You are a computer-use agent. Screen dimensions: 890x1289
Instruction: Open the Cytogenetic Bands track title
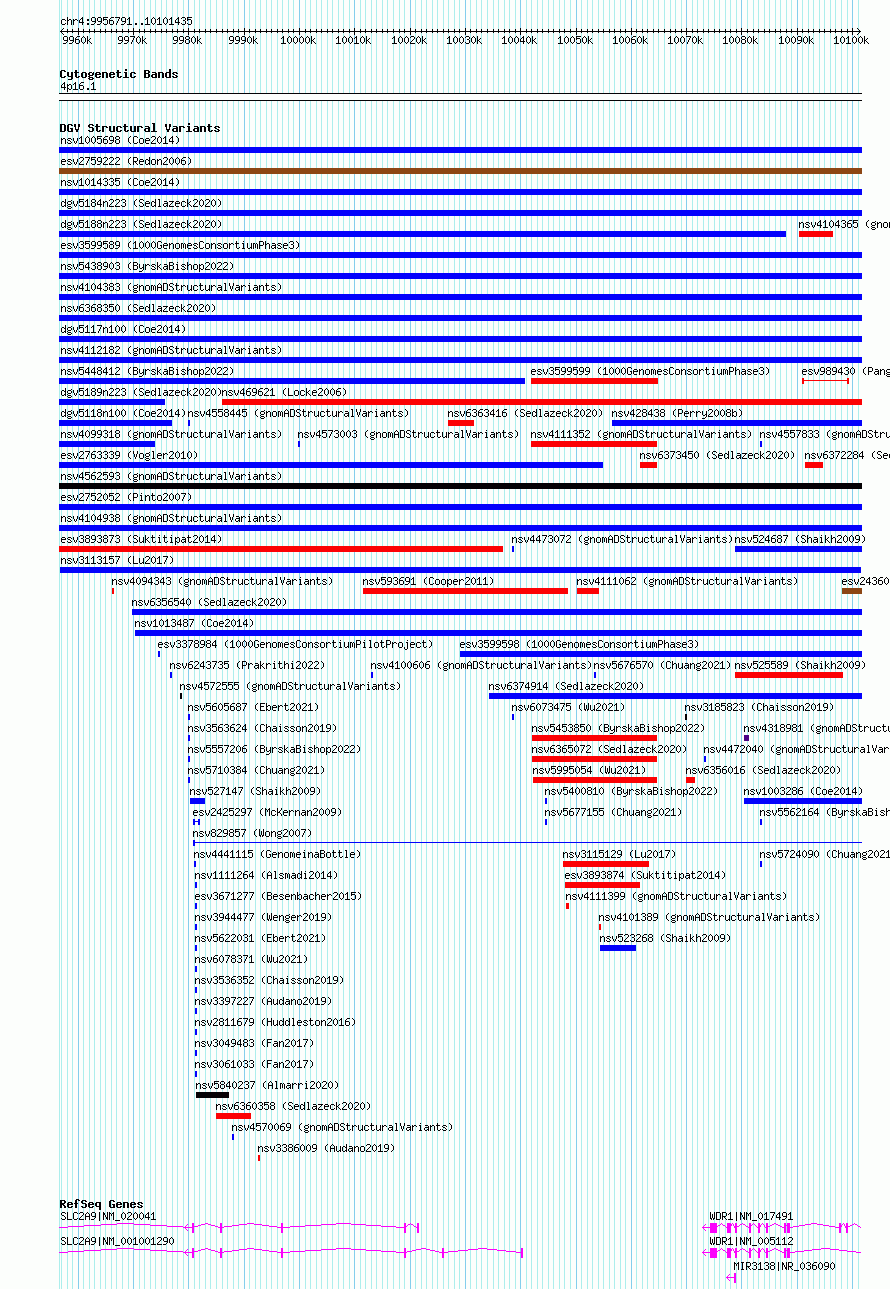click(119, 74)
